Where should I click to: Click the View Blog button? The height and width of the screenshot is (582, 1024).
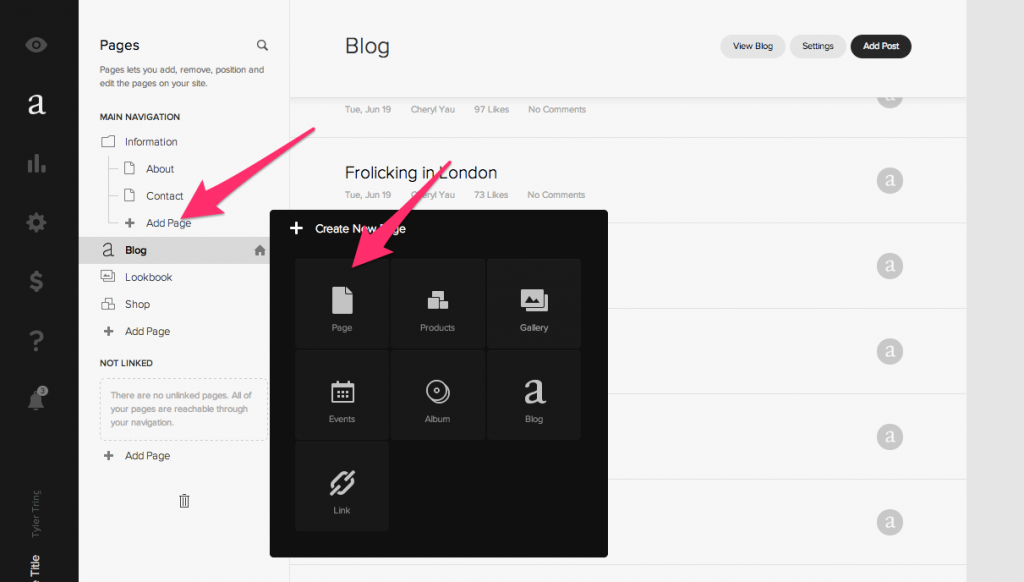point(752,46)
